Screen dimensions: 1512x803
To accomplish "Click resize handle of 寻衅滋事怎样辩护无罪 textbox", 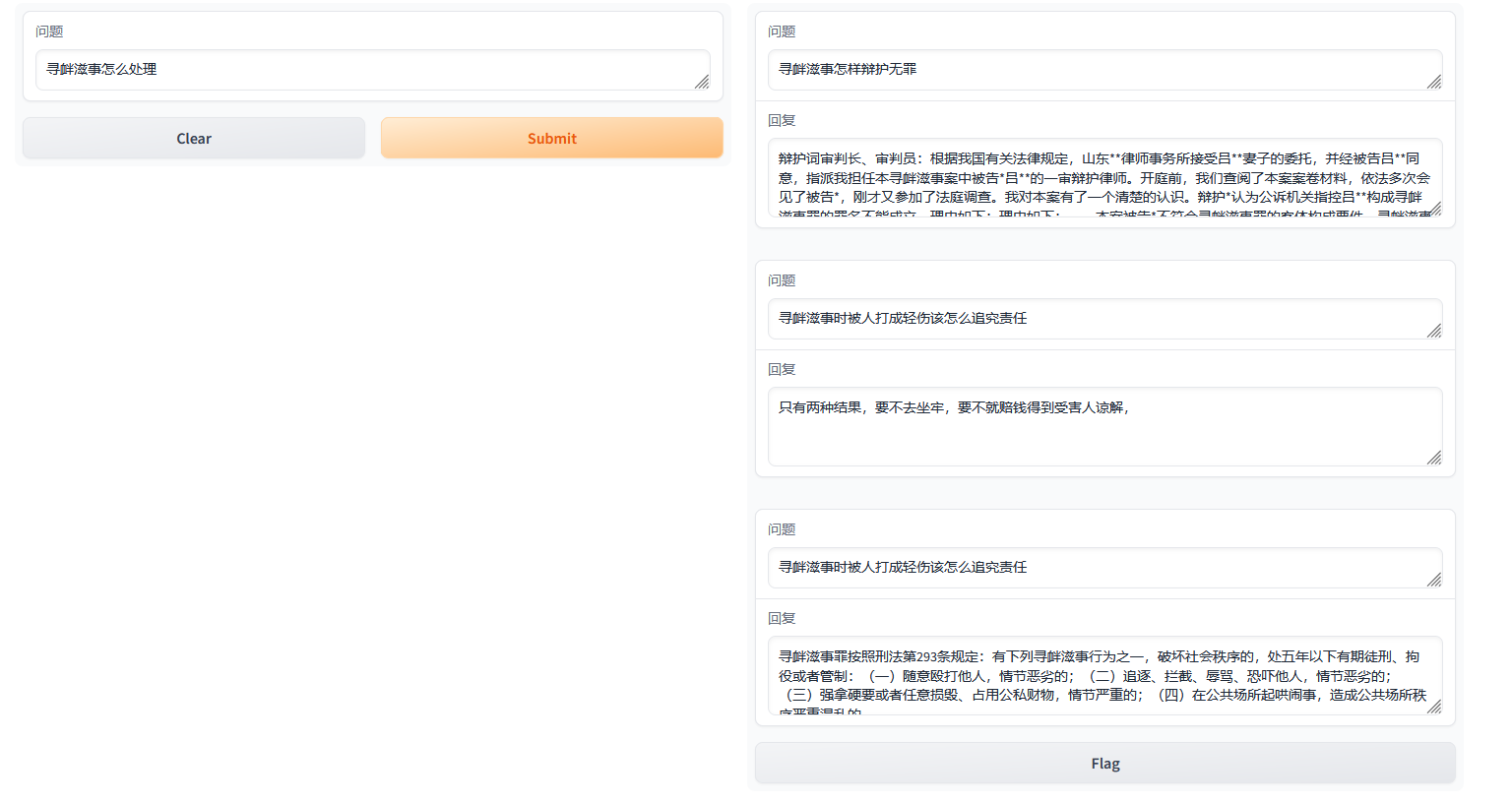I will 1434,82.
